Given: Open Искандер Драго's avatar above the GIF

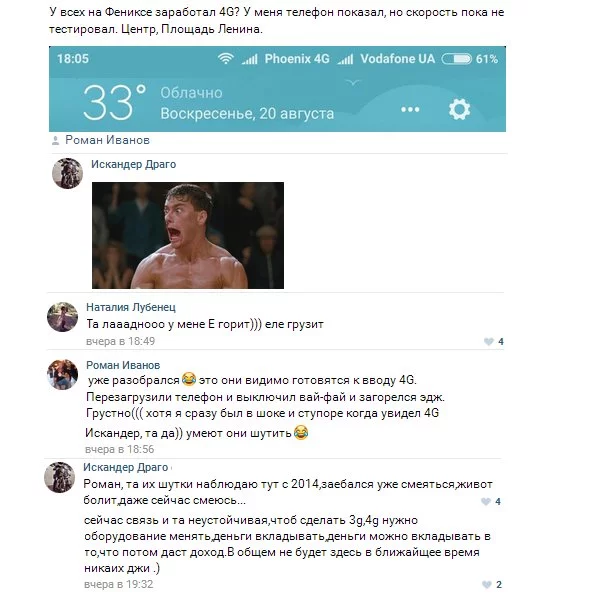Looking at the screenshot, I should (x=67, y=173).
